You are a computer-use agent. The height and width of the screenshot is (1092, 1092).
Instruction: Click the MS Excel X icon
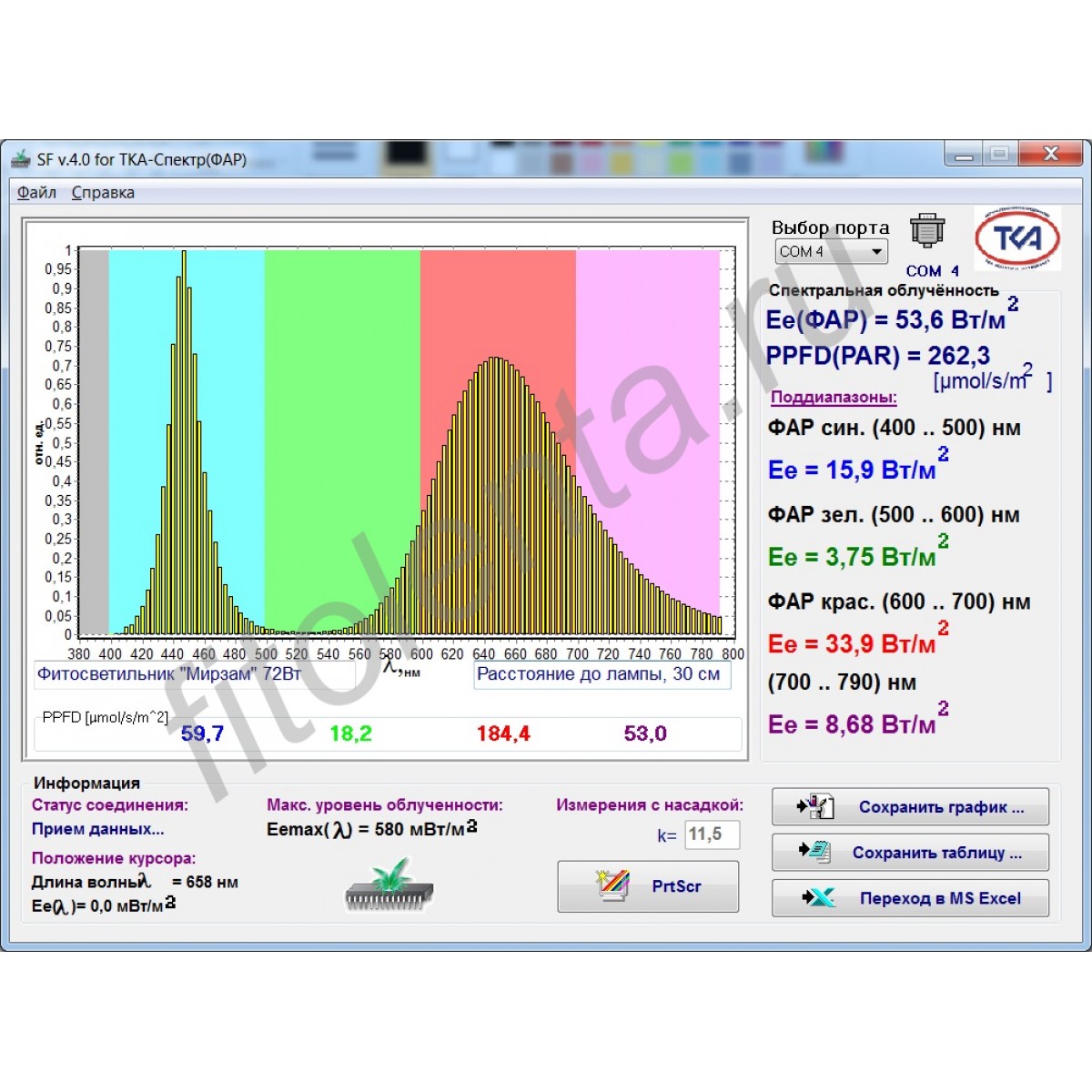point(817,898)
